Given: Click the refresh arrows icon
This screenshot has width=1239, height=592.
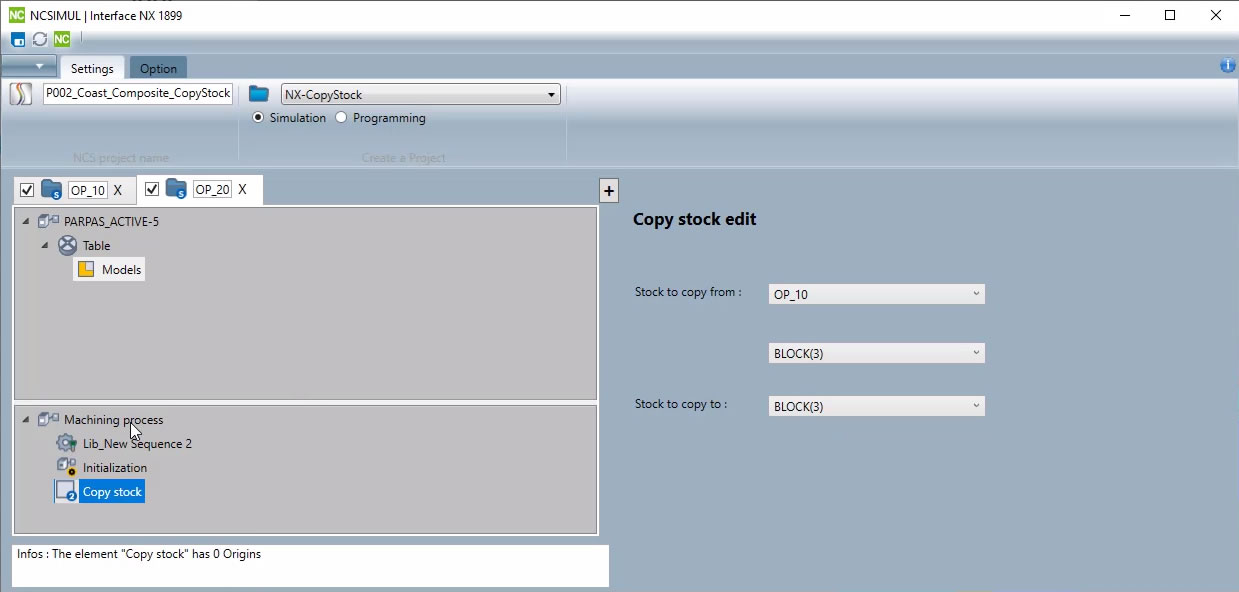Looking at the screenshot, I should [40, 39].
